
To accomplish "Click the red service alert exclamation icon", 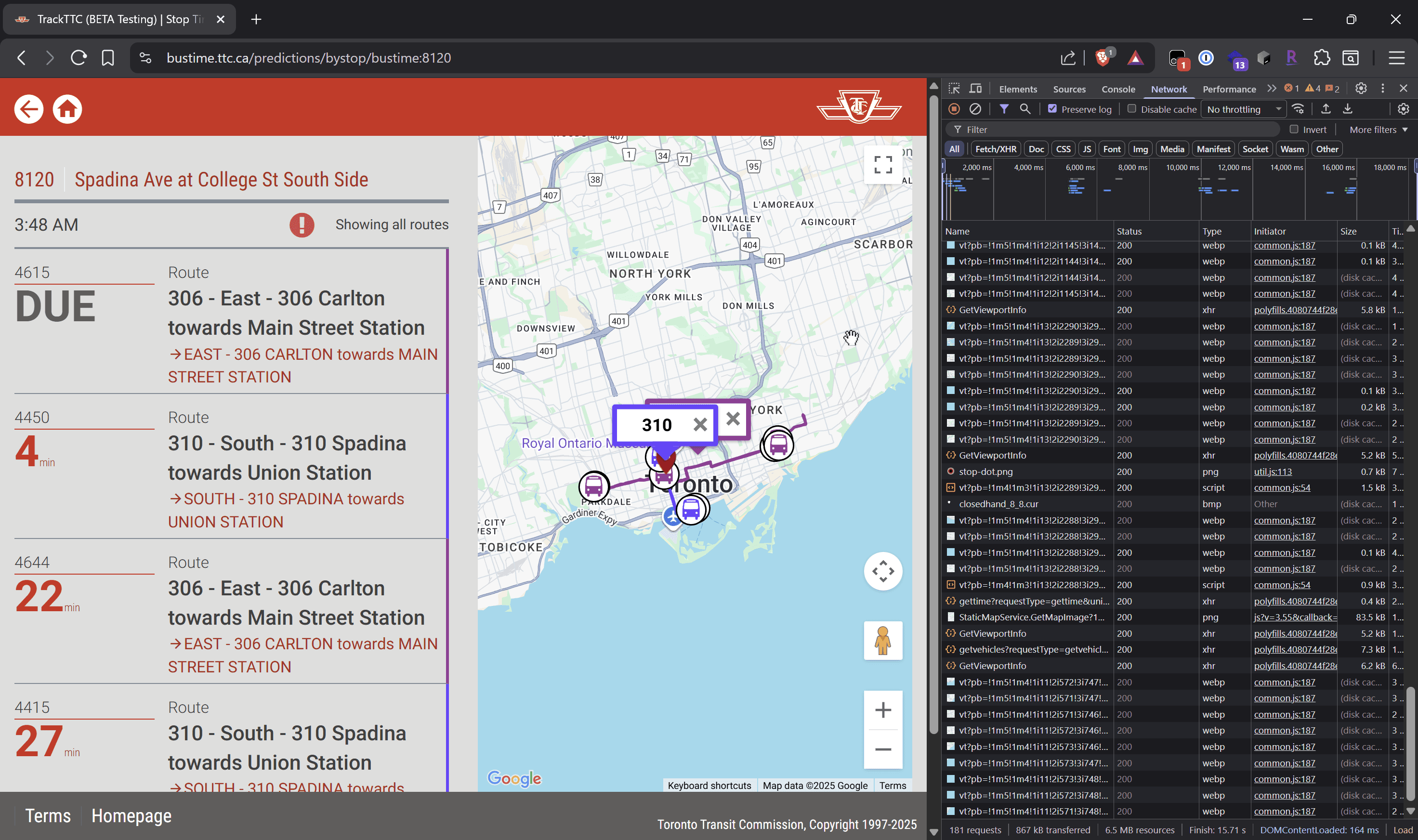I will [302, 225].
